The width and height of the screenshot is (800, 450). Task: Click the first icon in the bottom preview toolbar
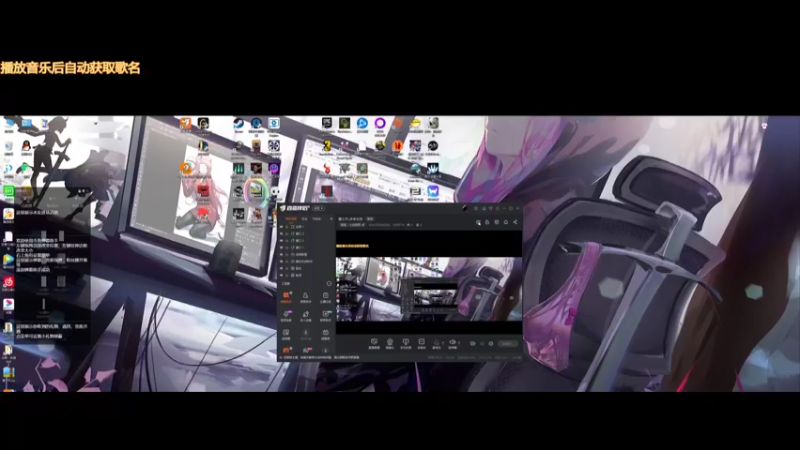[x=374, y=344]
